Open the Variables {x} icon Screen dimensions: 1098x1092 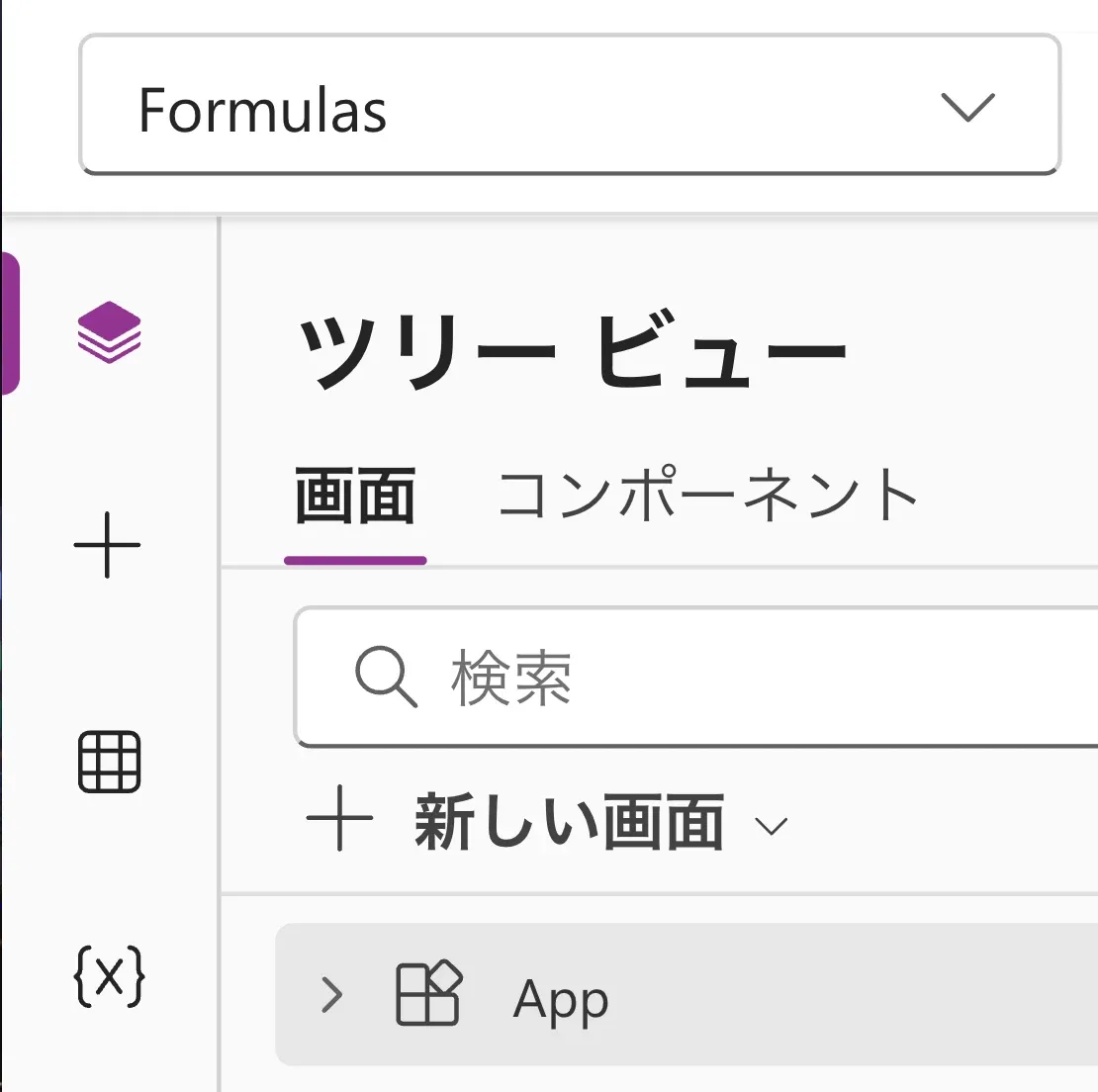click(x=109, y=976)
